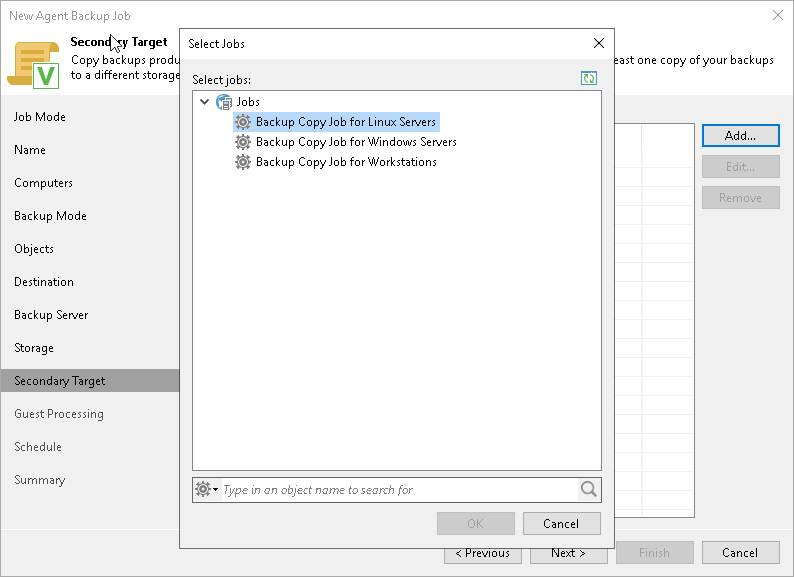Focus the object name search field
This screenshot has width=794, height=577.
coord(399,490)
